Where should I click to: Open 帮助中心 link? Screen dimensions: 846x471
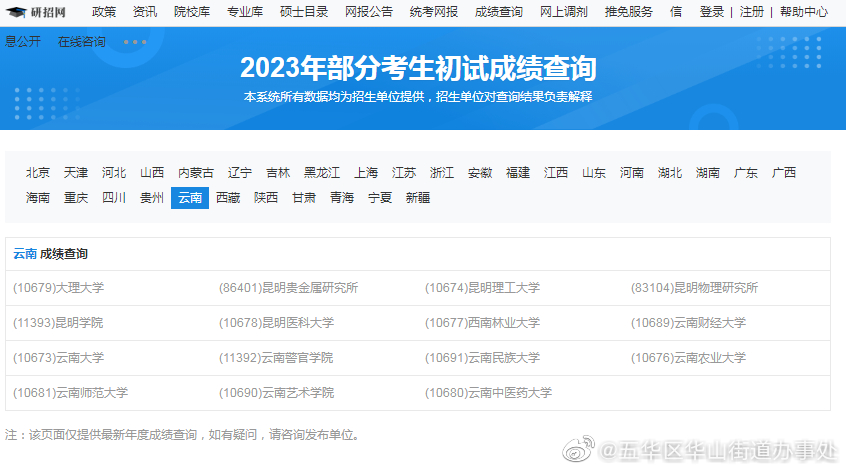pyautogui.click(x=804, y=12)
